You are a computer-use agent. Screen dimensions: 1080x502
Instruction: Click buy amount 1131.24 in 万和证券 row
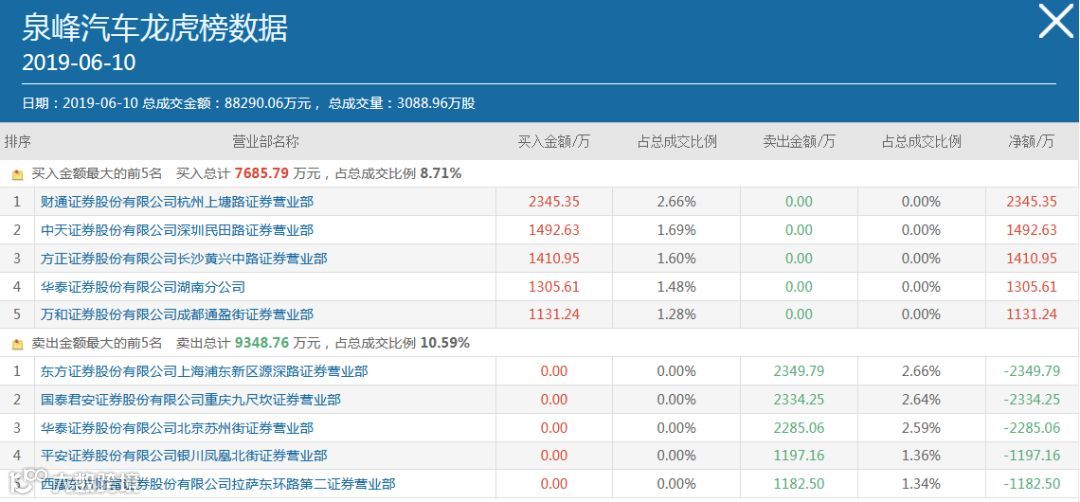click(x=554, y=315)
